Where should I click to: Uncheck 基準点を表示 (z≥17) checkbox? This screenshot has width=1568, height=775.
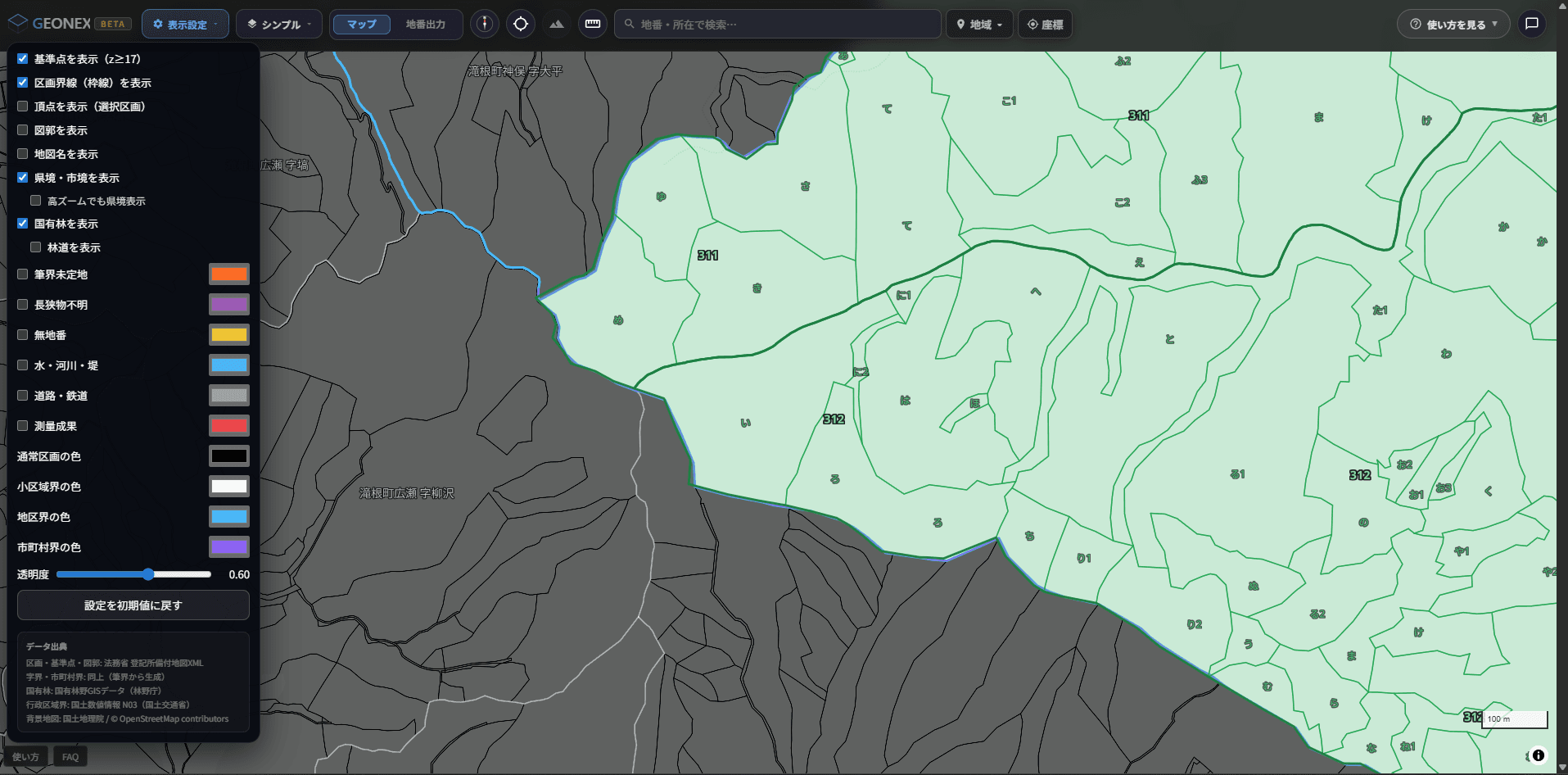pyautogui.click(x=23, y=59)
